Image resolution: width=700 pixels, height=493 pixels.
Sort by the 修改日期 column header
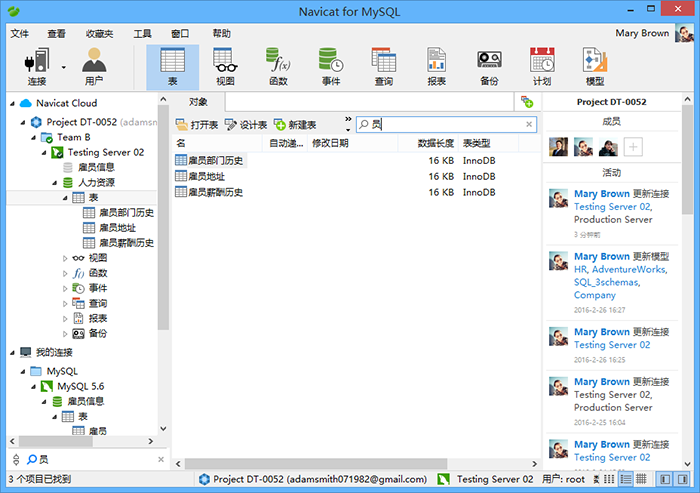tap(352, 143)
